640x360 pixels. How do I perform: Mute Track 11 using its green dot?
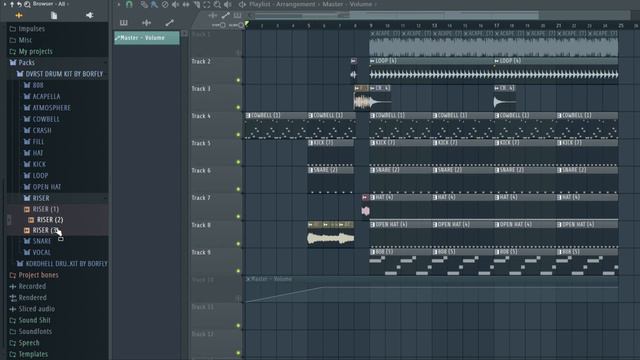pyautogui.click(x=238, y=326)
